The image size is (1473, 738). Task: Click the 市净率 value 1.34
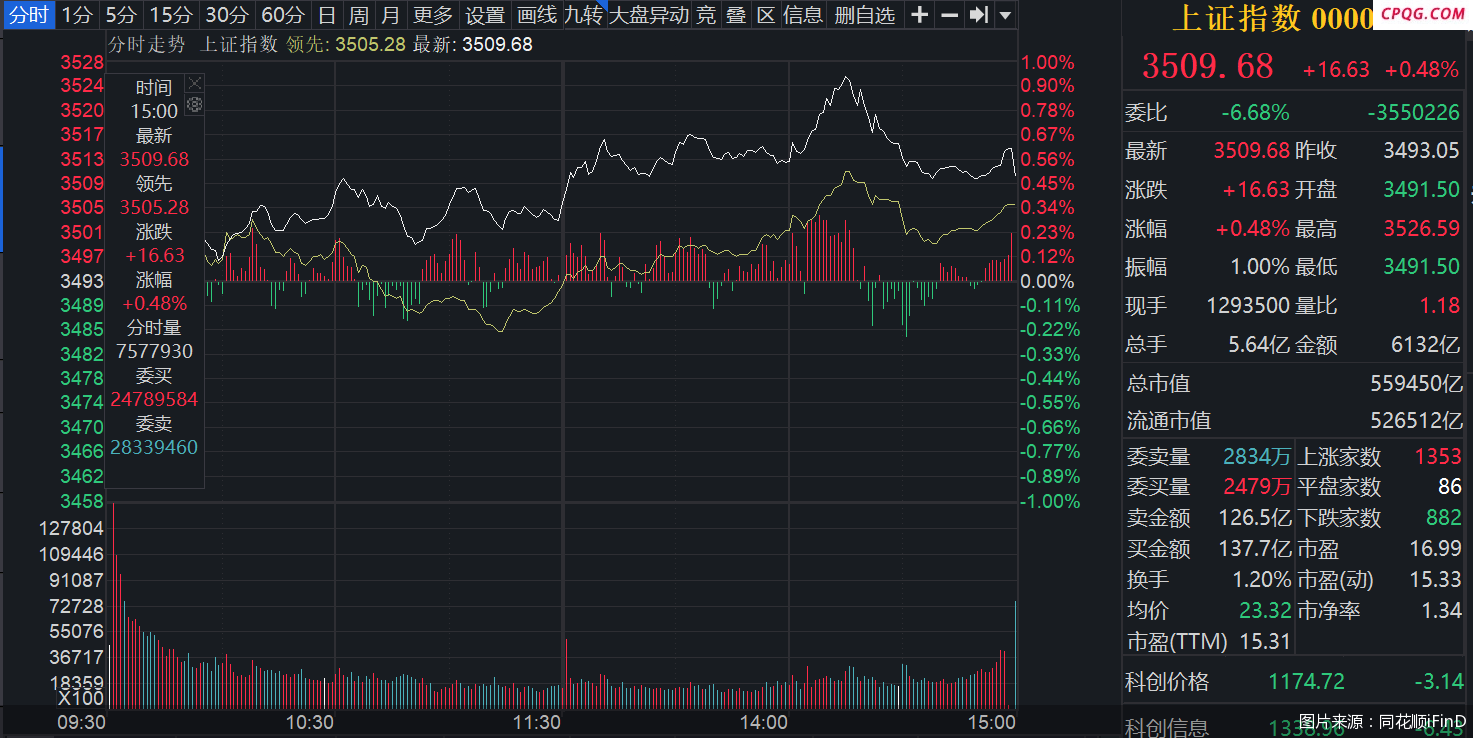(x=1441, y=611)
